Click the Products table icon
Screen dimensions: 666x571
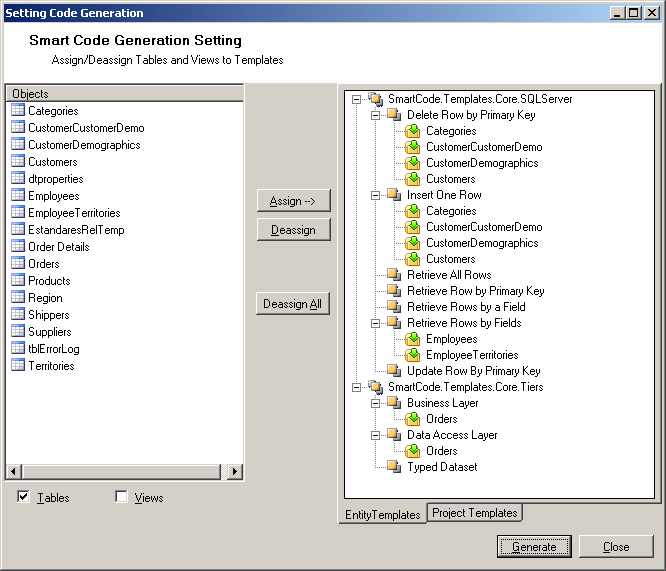tap(18, 280)
